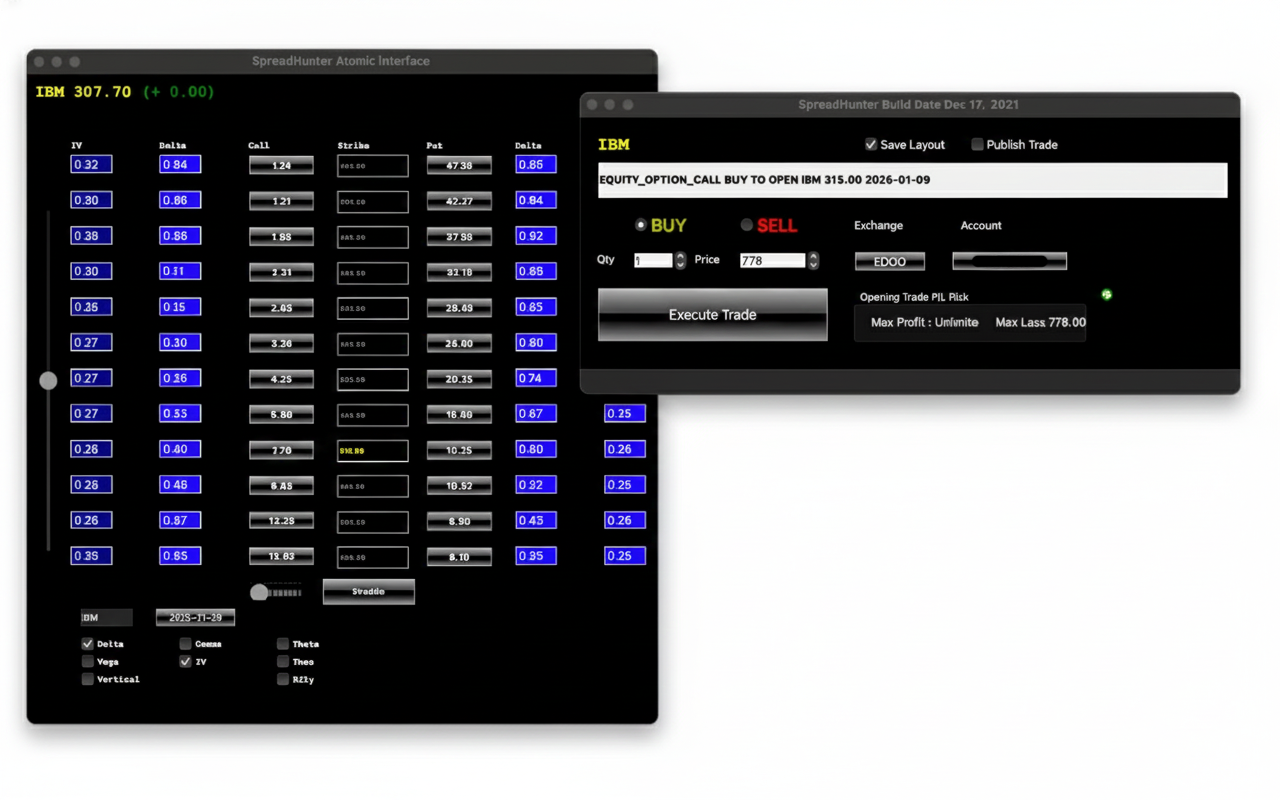Open the Account dropdown
1280x800 pixels.
pyautogui.click(x=1010, y=261)
